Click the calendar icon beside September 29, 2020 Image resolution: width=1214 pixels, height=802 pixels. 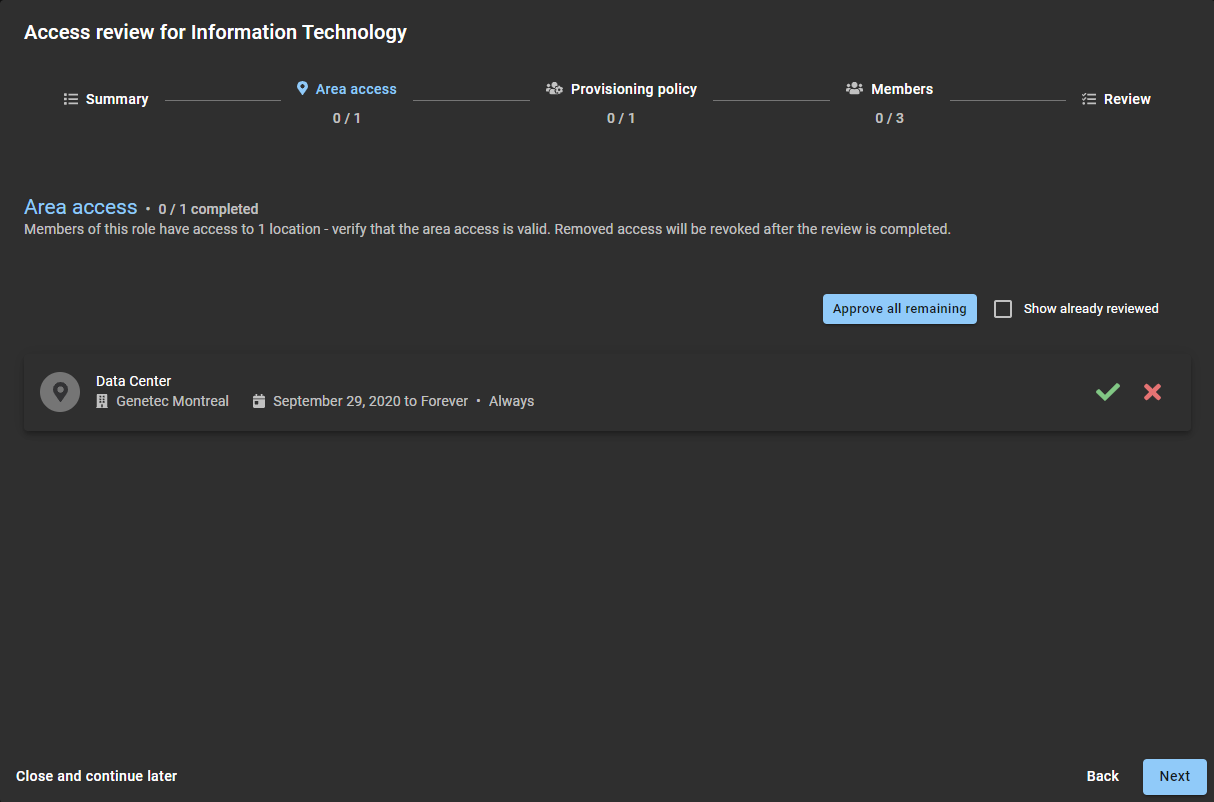[259, 401]
